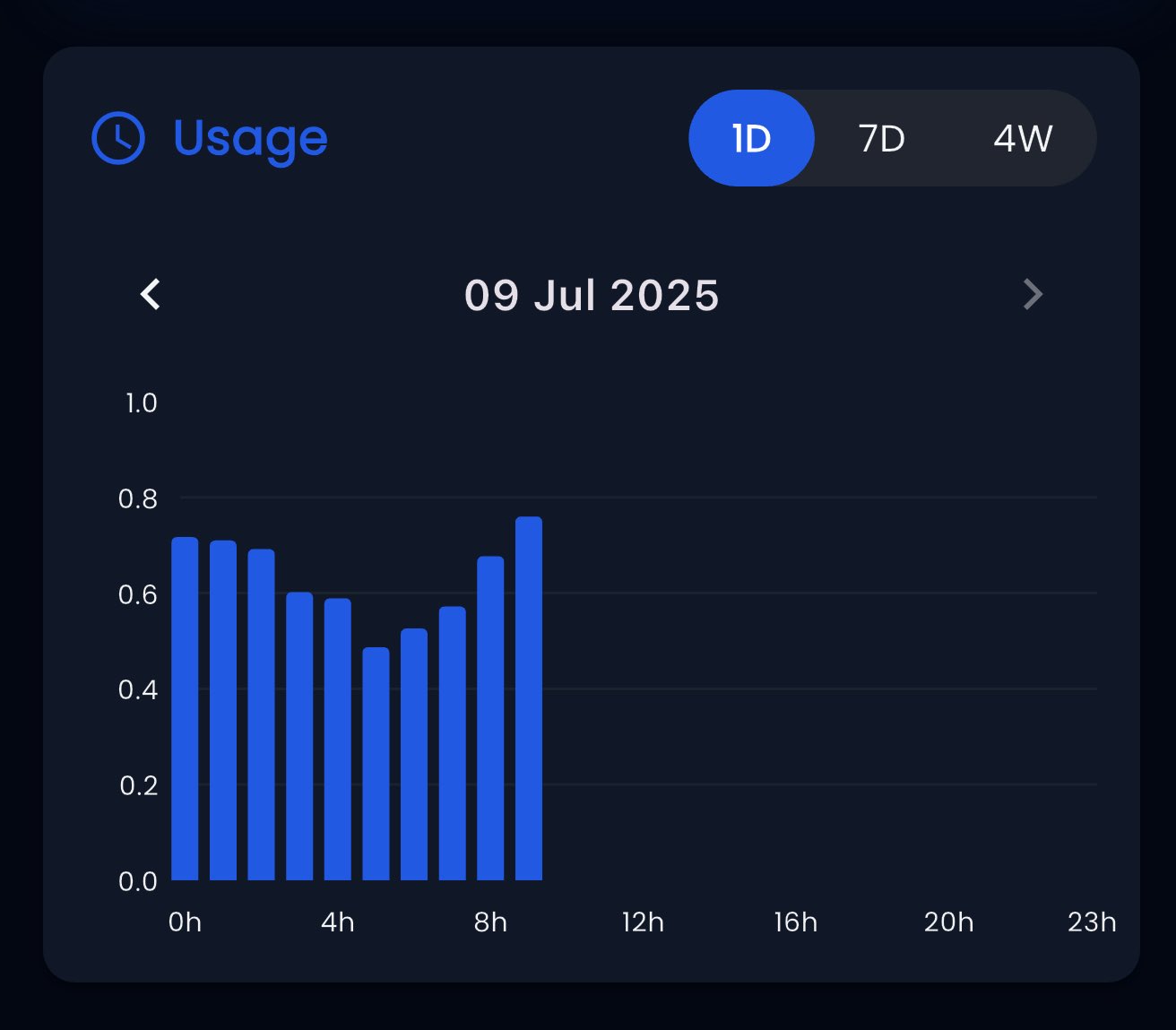This screenshot has height=1030, width=1176.
Task: Click the clock icon beside Usage
Action: pos(118,138)
